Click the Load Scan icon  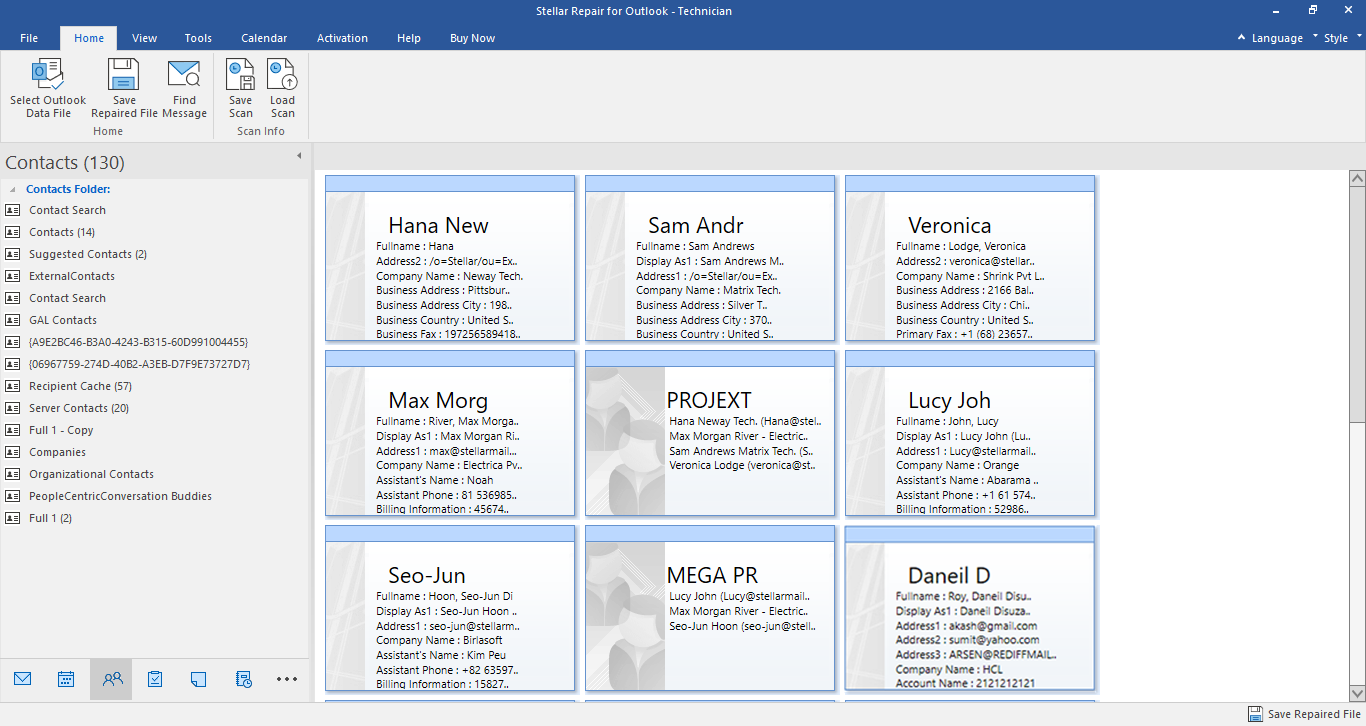(x=283, y=75)
